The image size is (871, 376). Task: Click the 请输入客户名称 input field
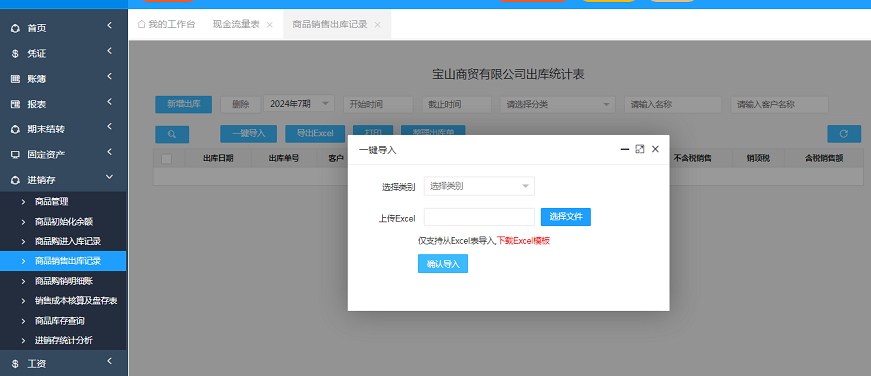779,104
